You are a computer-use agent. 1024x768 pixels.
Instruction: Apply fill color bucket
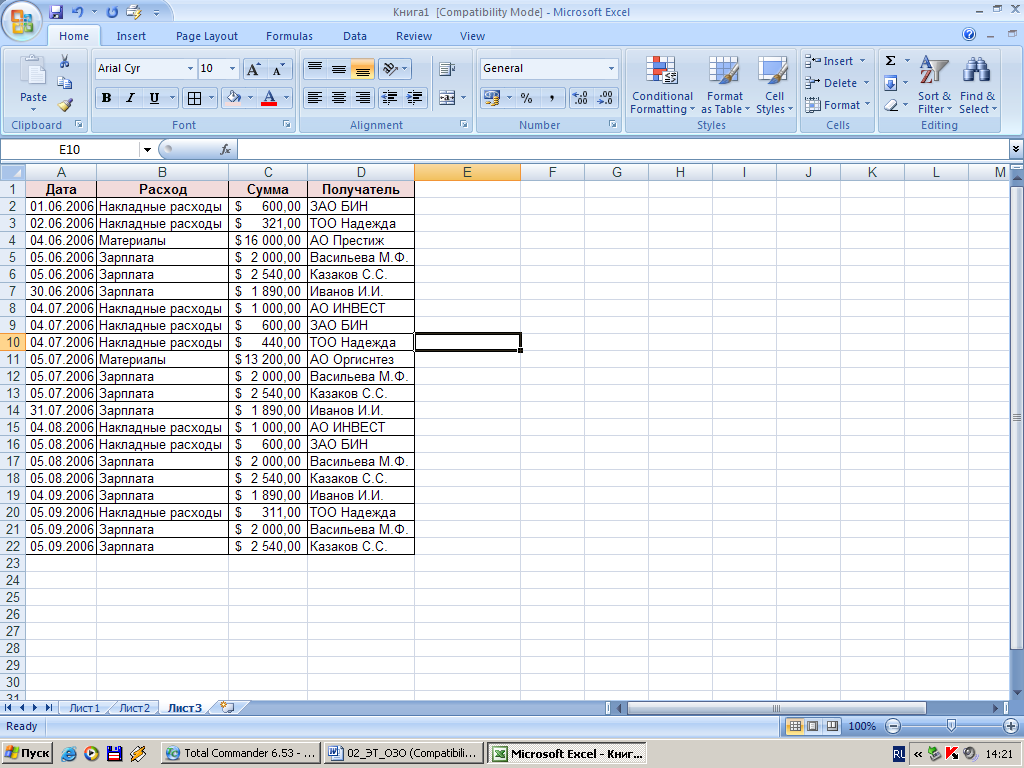pyautogui.click(x=233, y=99)
